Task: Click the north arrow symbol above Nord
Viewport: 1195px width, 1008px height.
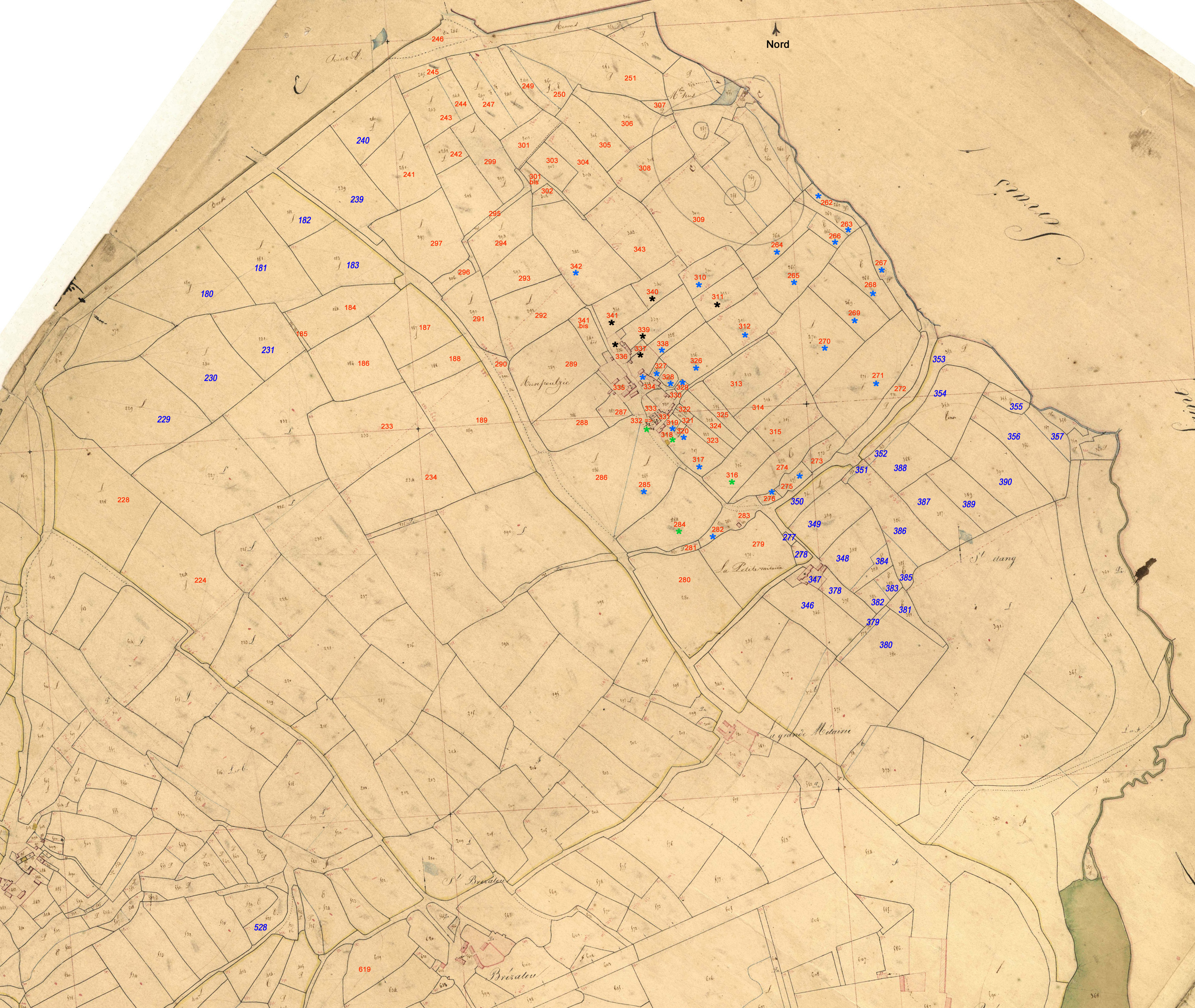Action: tap(776, 29)
